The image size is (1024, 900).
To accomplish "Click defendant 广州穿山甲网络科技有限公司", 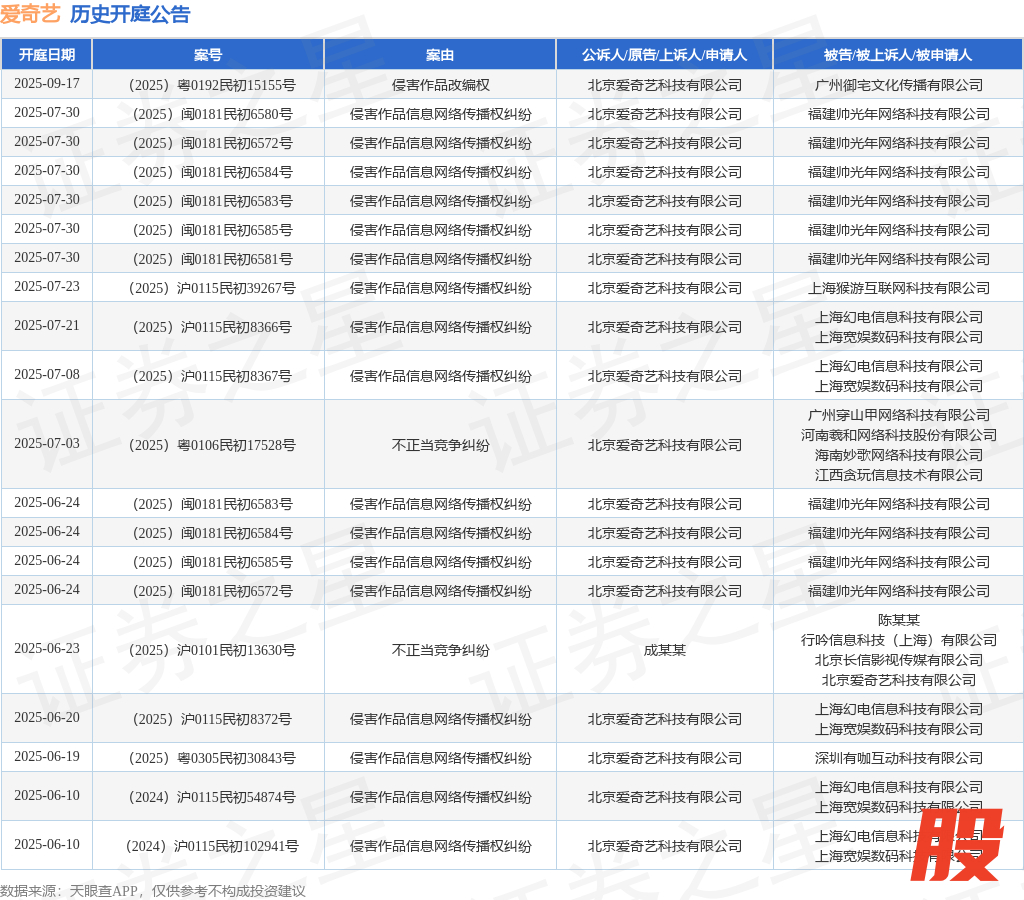I will point(898,415).
